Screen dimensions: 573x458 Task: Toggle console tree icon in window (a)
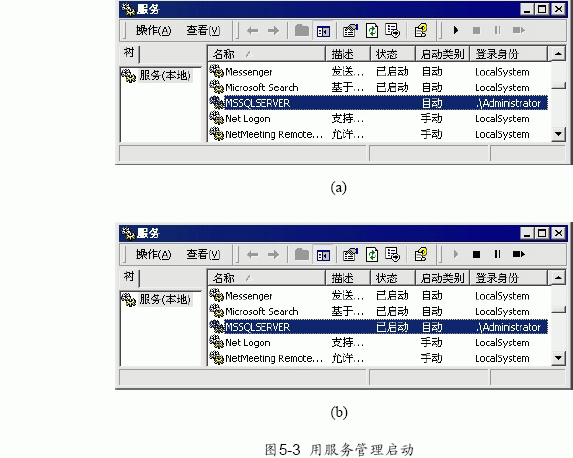pyautogui.click(x=323, y=31)
